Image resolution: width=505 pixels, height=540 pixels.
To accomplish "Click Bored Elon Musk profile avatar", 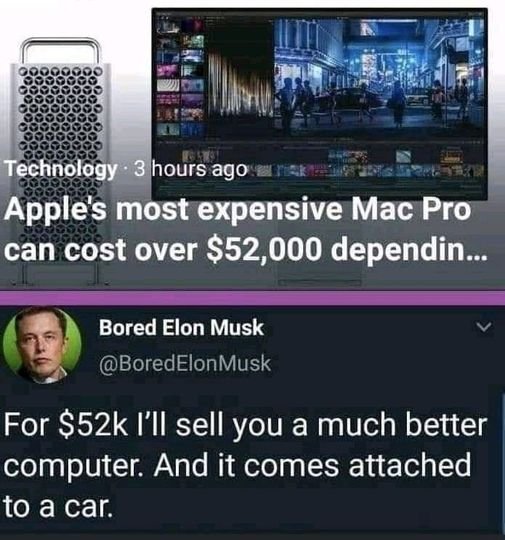I will point(42,345).
